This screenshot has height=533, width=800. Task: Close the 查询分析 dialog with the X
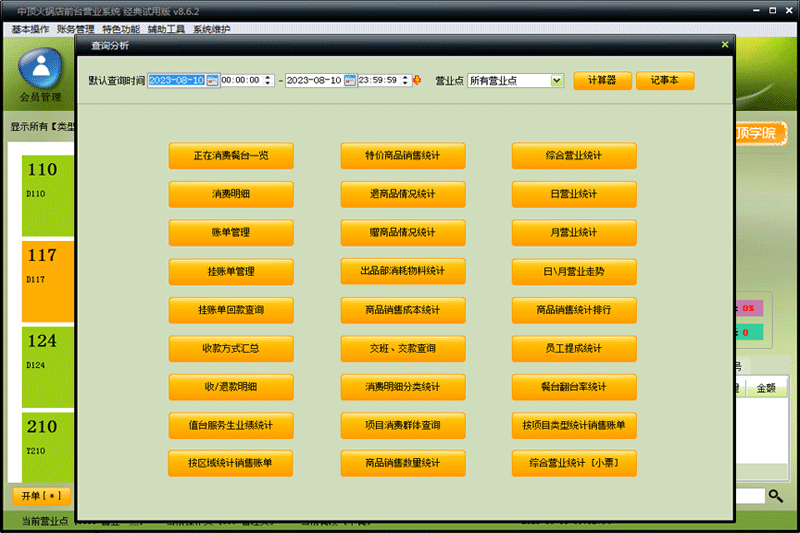coord(724,45)
